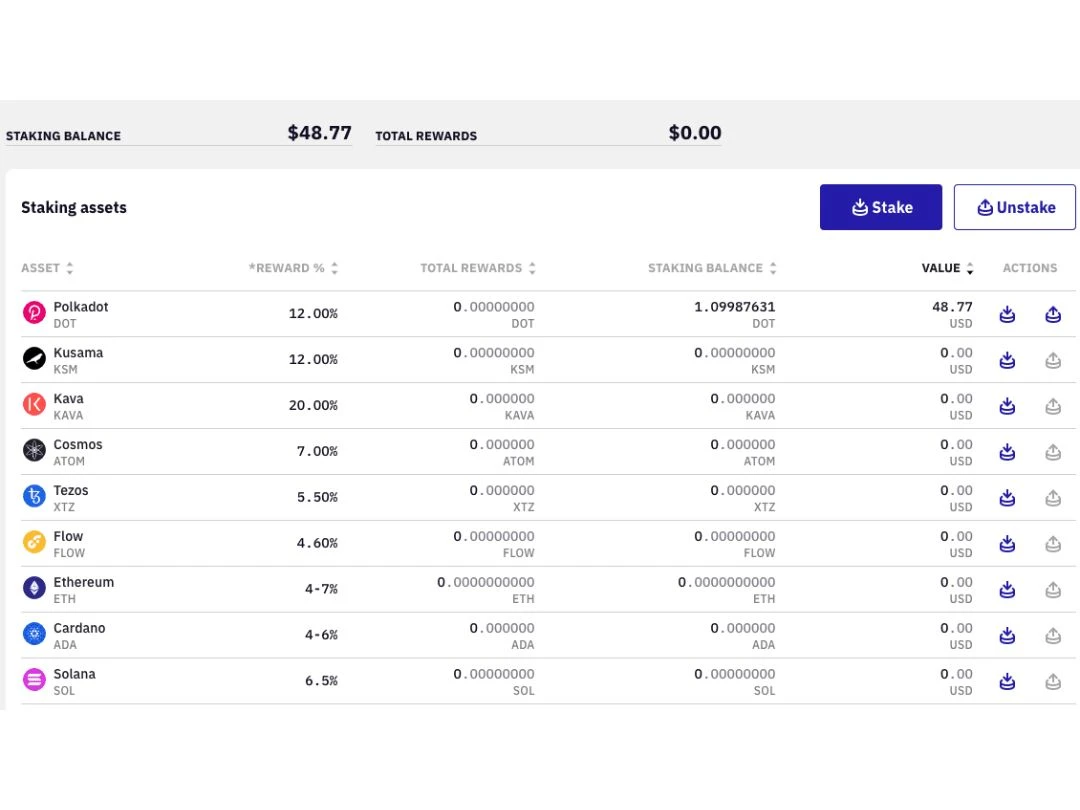
Task: Unstake icon in Tezos row
Action: click(1053, 498)
